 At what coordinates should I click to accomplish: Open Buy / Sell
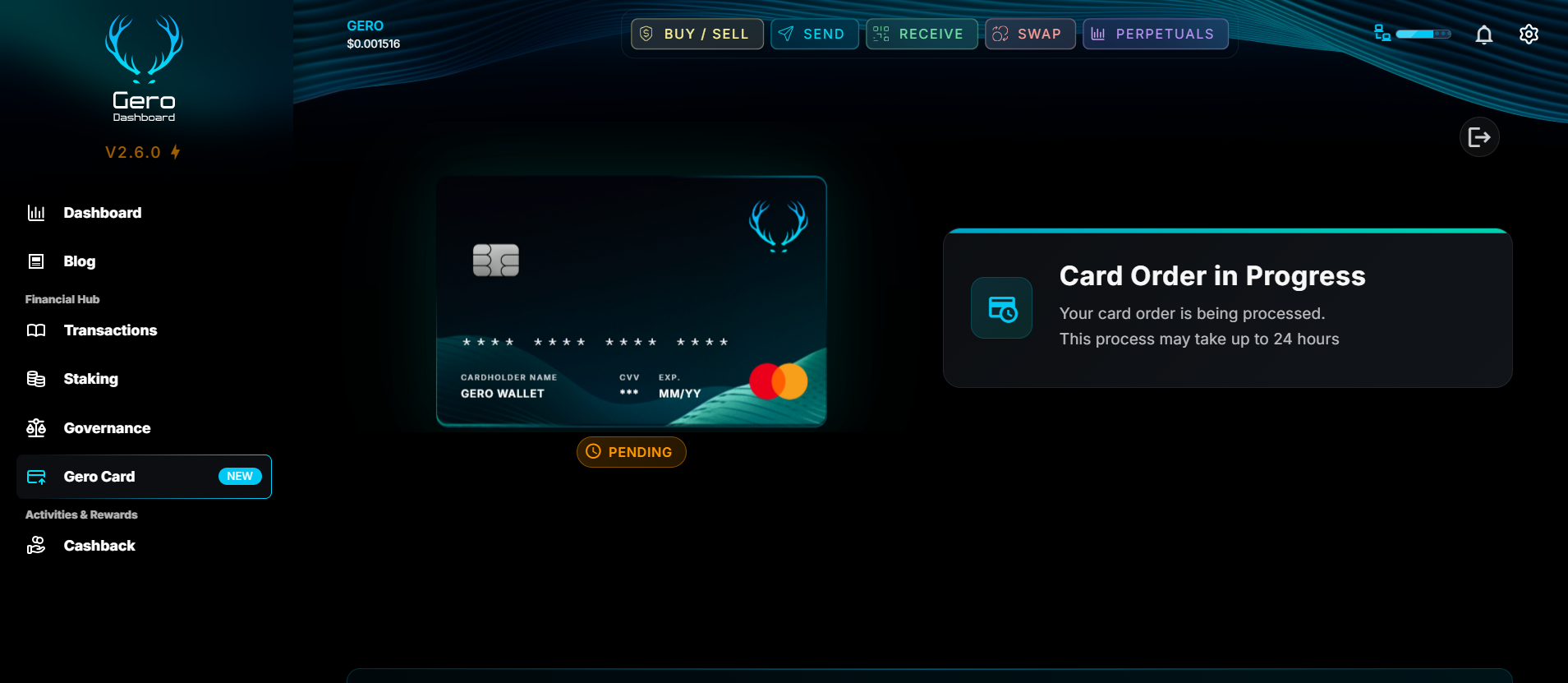point(697,34)
